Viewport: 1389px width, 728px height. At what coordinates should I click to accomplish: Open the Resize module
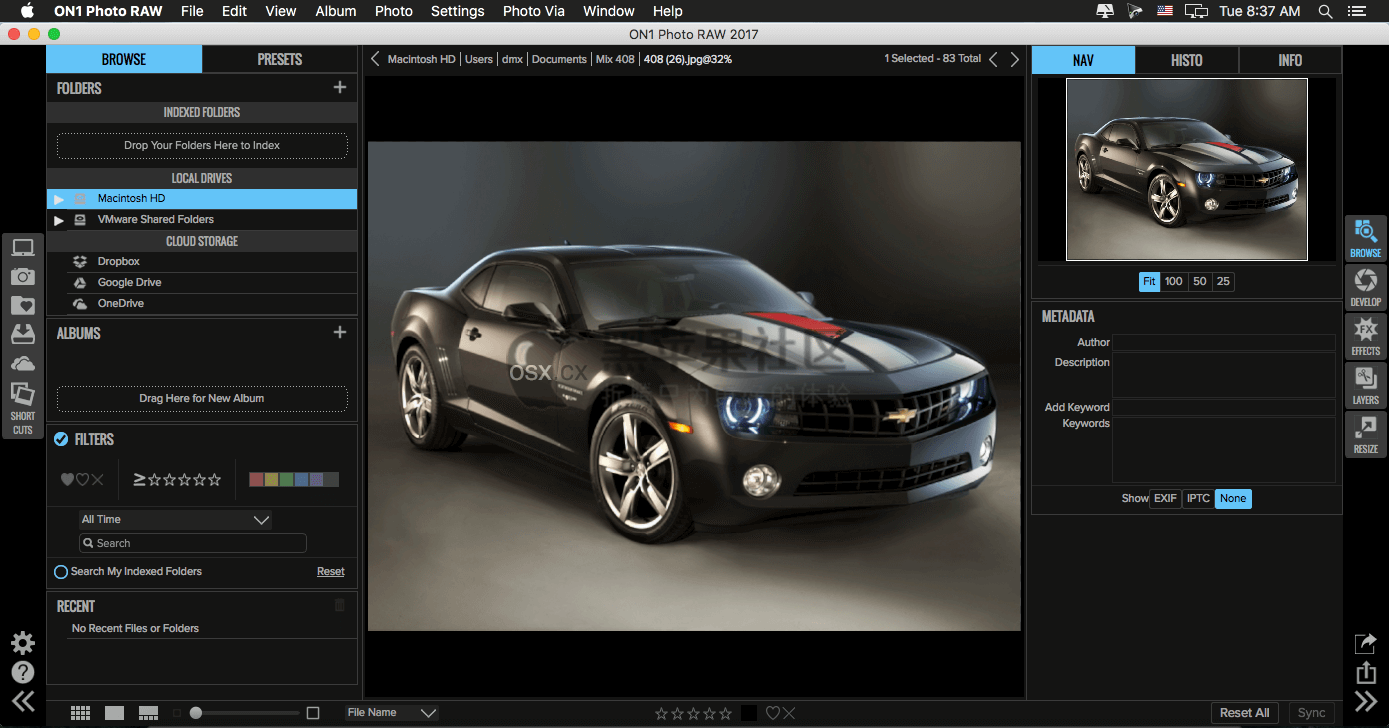pyautogui.click(x=1365, y=434)
